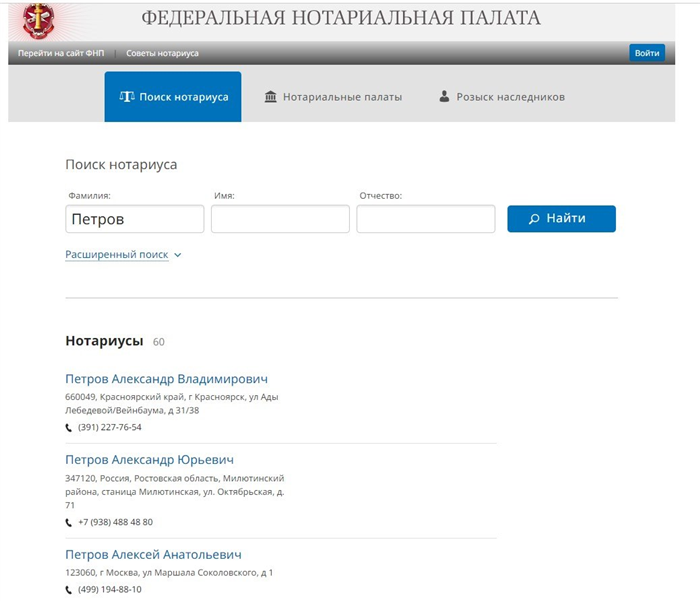Click phone number (391) 227-76-54
Screen dimensions: 700x601
click(110, 427)
